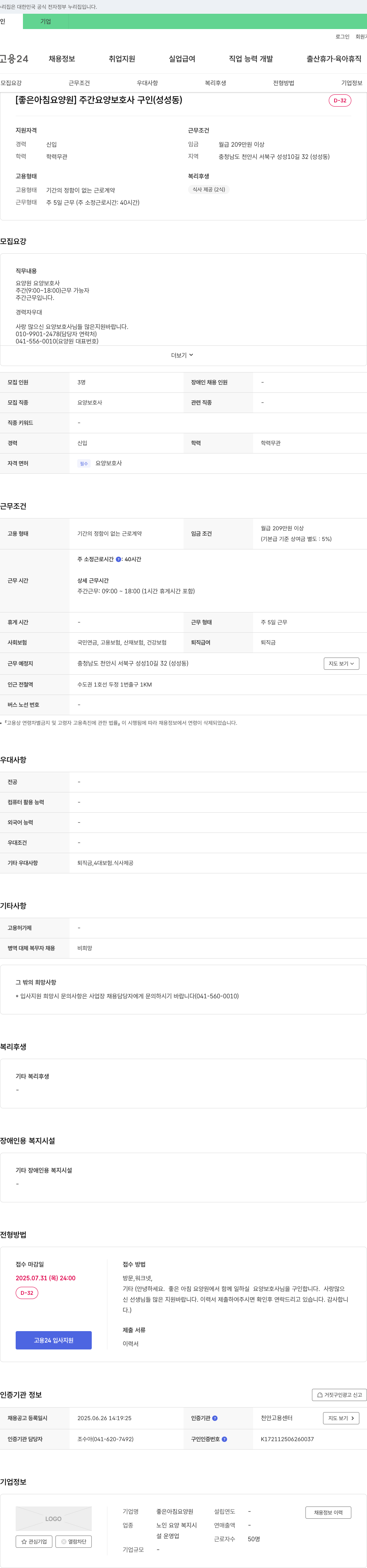Apply via 고용24 입사지원 button

click(x=54, y=1340)
